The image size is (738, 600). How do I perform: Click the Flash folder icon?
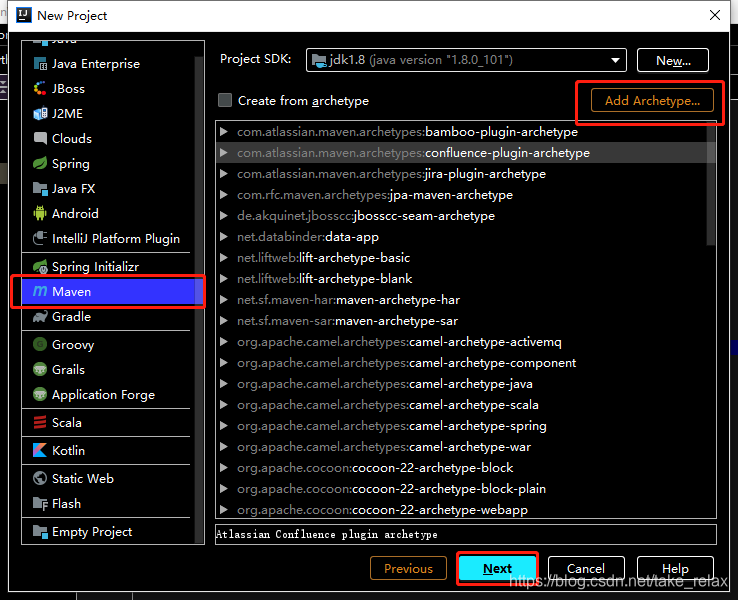pos(40,504)
